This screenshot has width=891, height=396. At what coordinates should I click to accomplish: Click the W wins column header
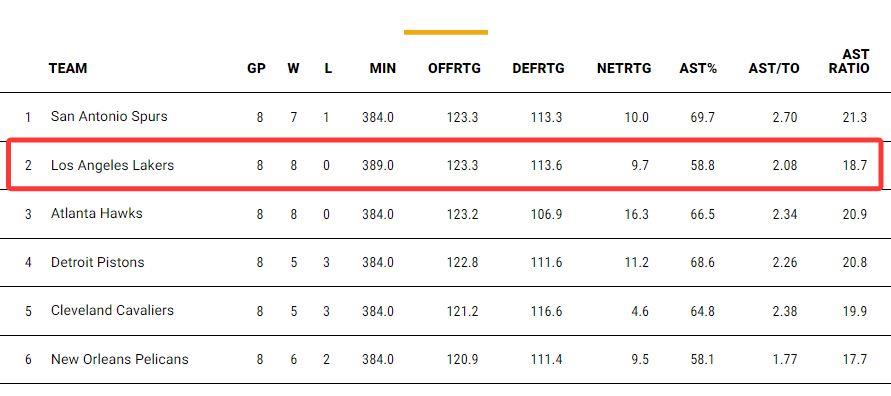pos(293,69)
